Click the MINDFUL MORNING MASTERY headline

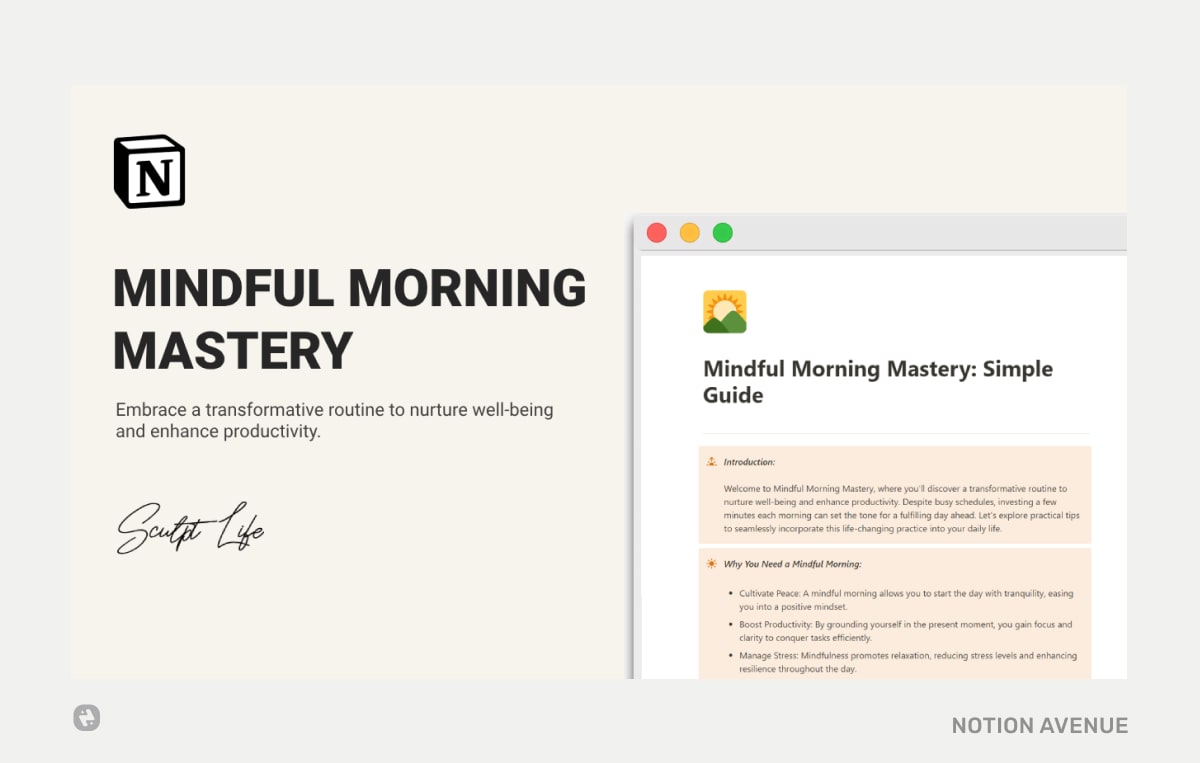(350, 318)
